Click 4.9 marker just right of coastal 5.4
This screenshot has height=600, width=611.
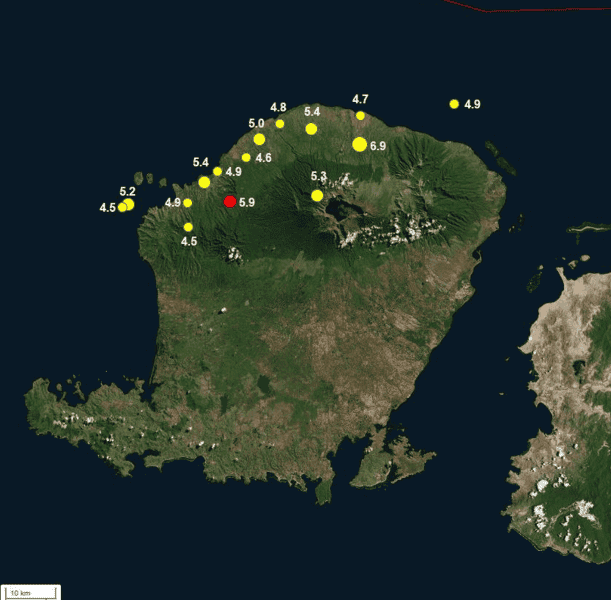[217, 171]
